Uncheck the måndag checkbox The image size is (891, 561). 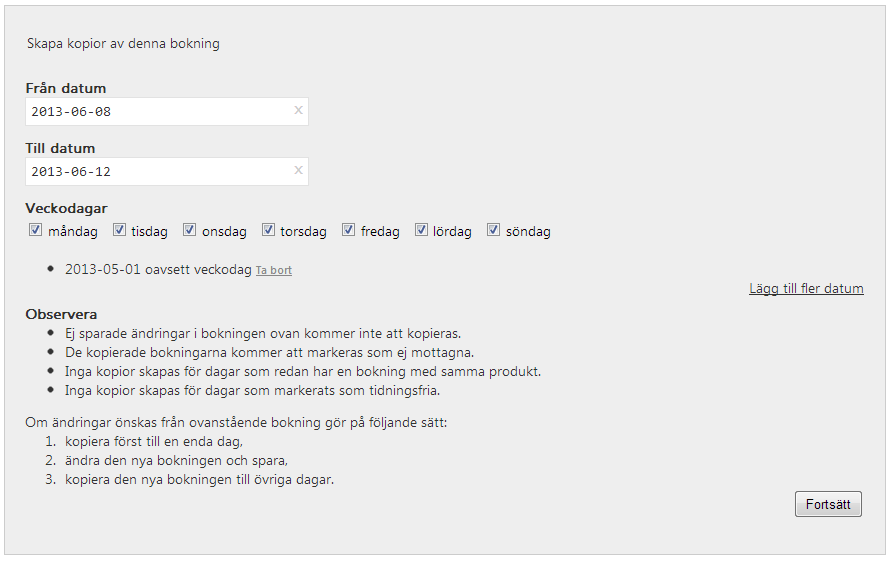click(x=35, y=230)
